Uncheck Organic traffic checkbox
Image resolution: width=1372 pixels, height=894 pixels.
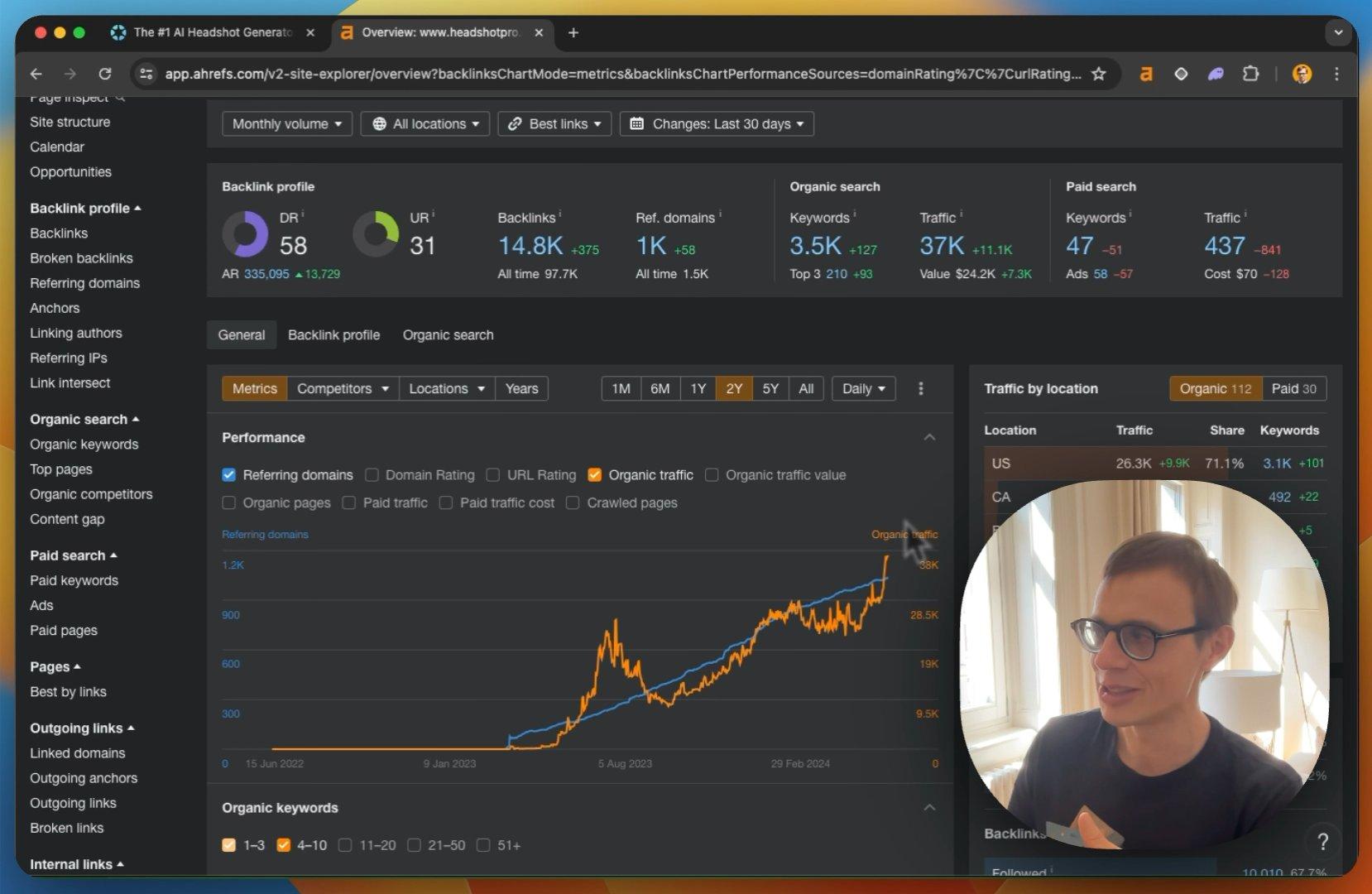pyautogui.click(x=594, y=474)
